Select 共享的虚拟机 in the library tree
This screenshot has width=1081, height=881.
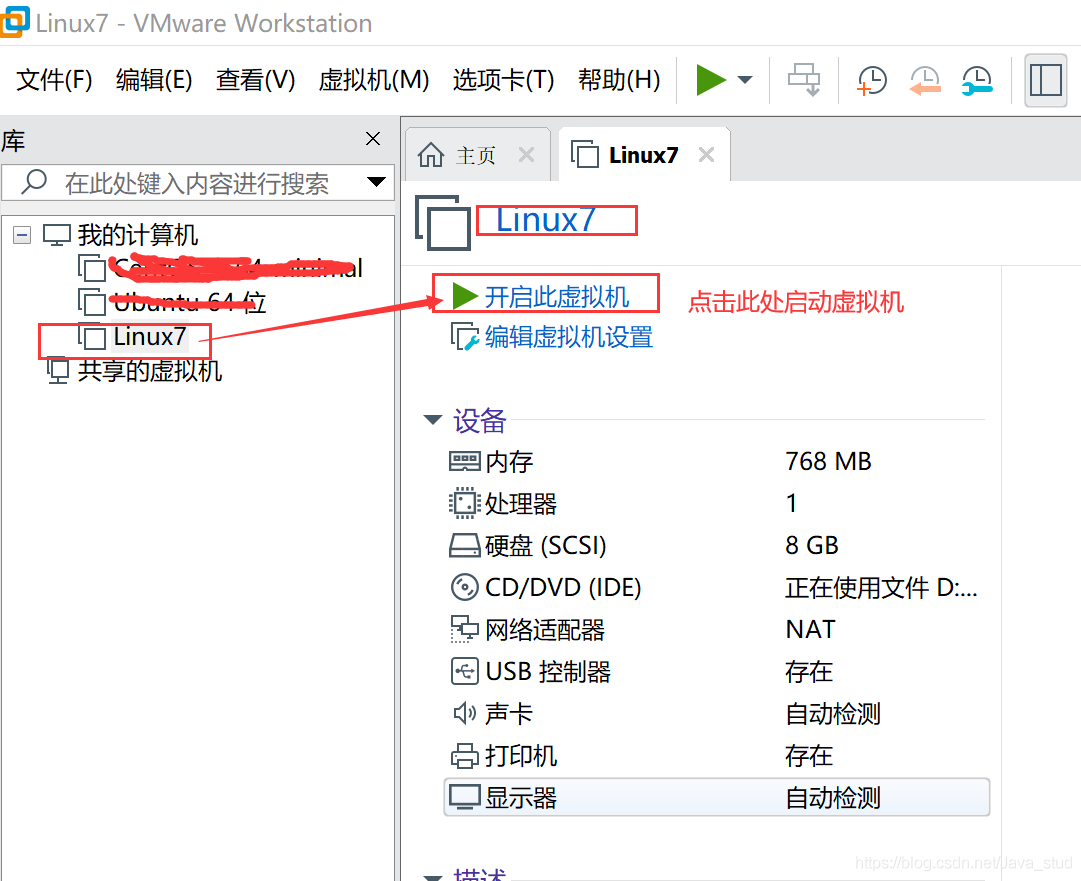150,371
